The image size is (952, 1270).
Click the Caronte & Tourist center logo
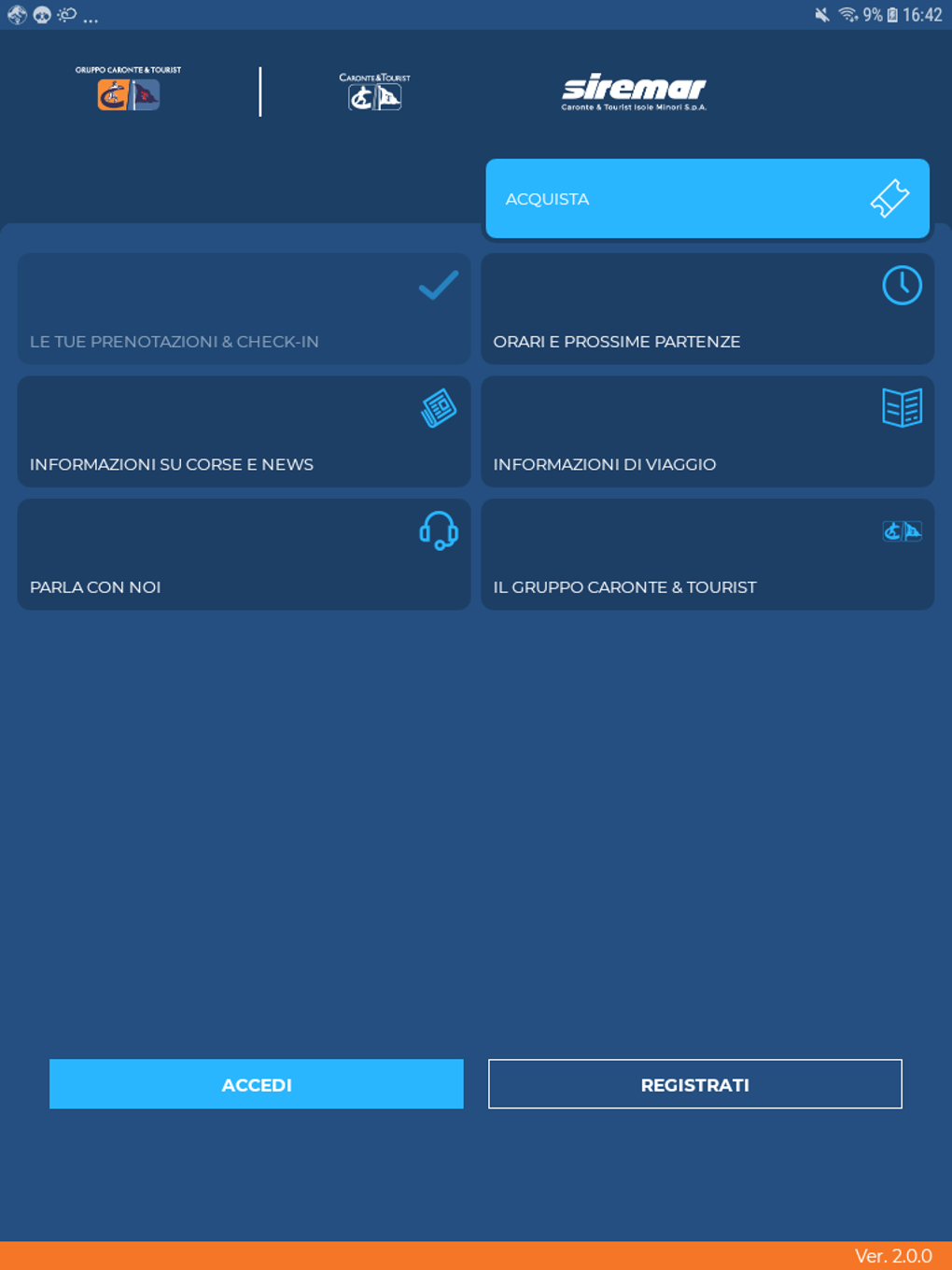pos(374,92)
